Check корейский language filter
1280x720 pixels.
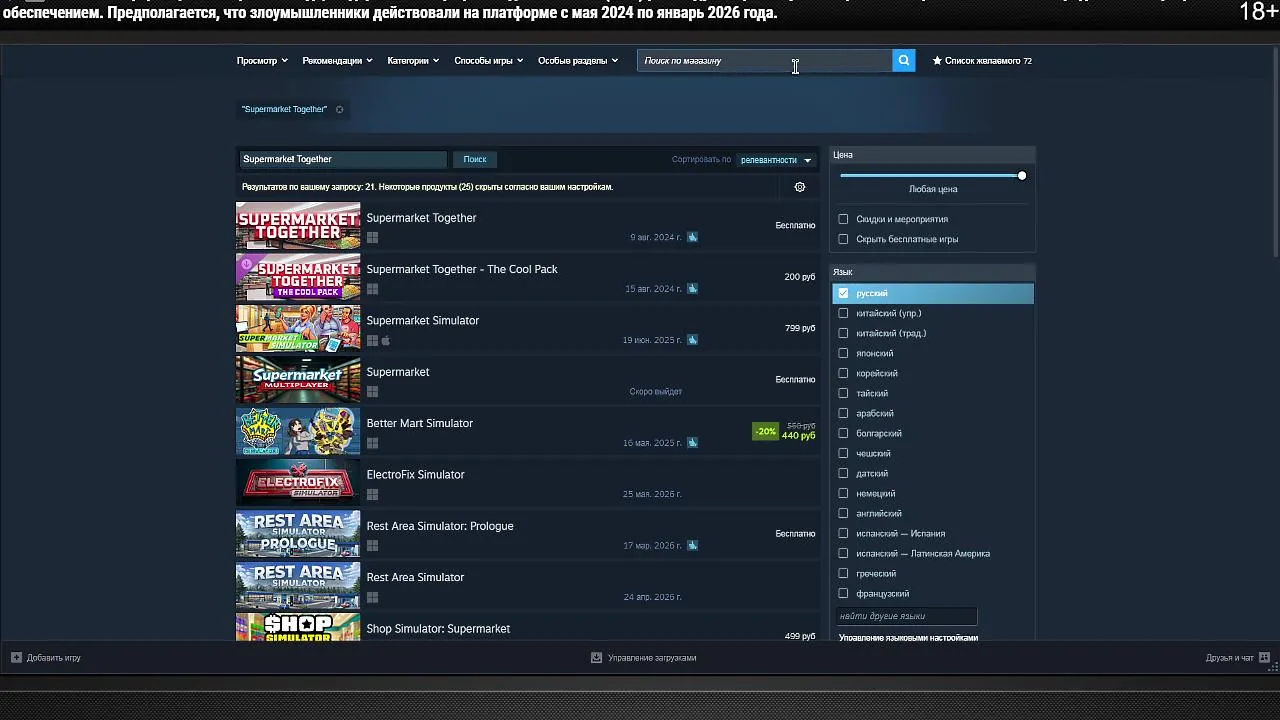pos(843,373)
